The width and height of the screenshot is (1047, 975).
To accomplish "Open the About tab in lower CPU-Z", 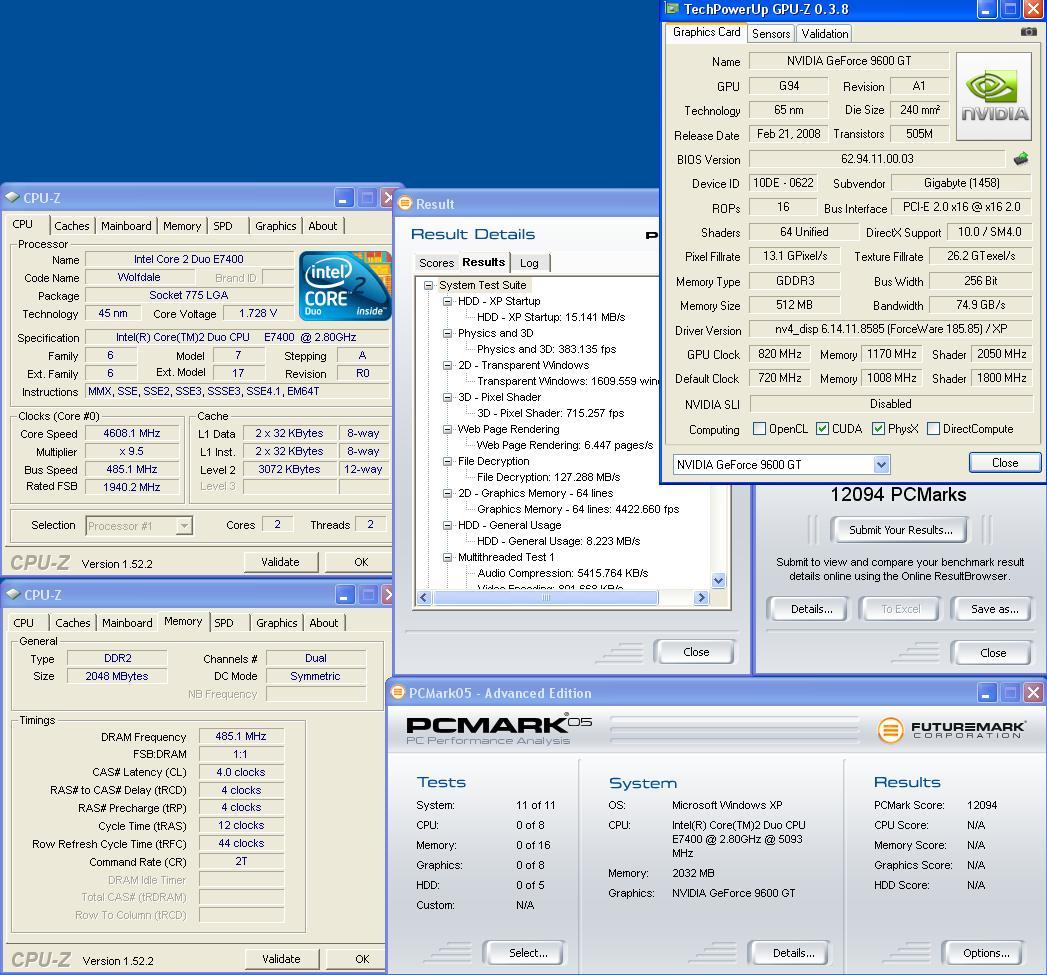I will (x=323, y=622).
